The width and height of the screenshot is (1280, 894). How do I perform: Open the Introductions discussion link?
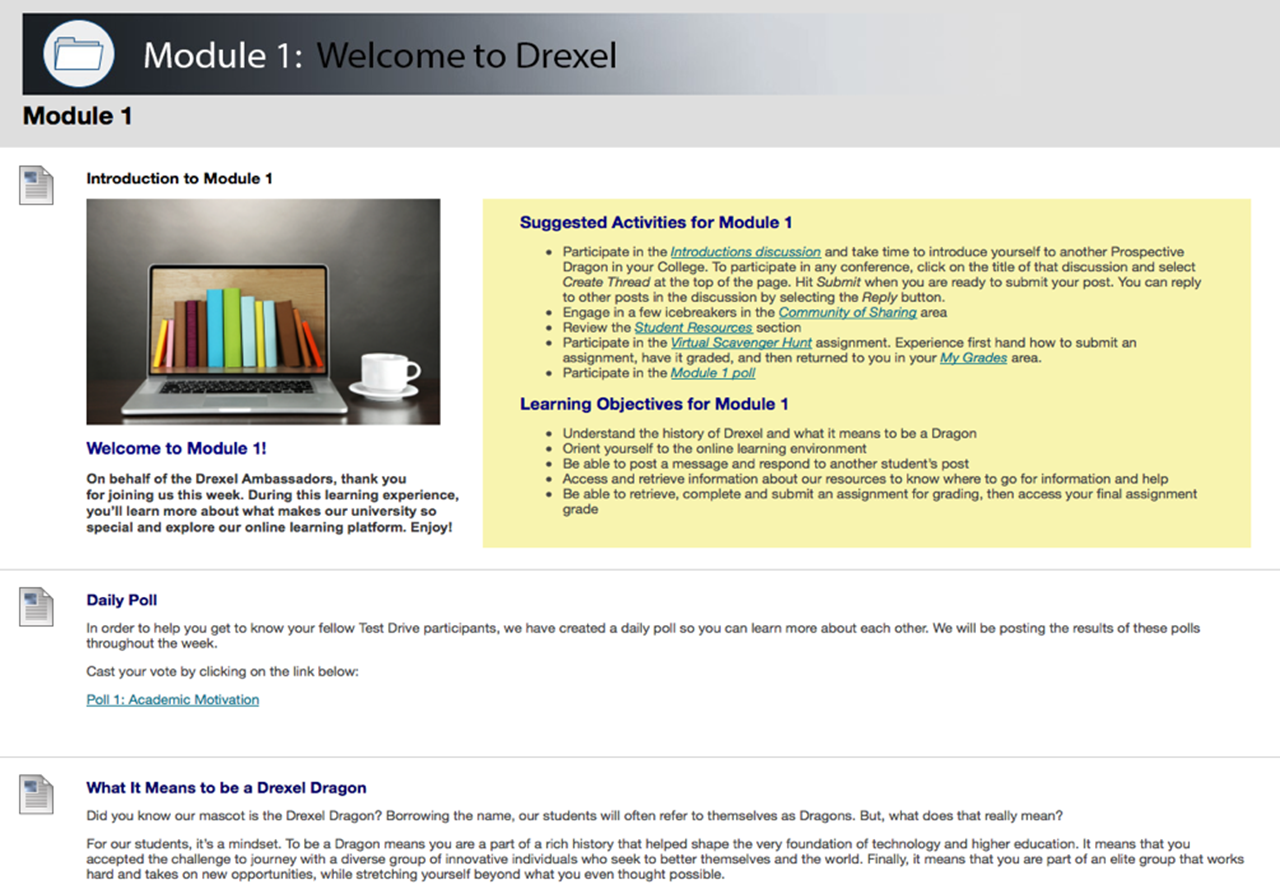click(745, 251)
